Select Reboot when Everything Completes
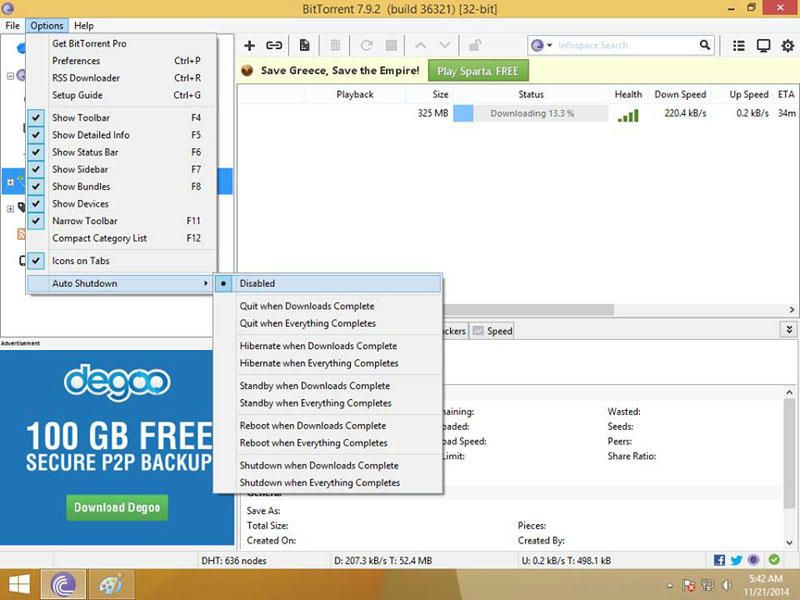This screenshot has width=800, height=600. click(328, 443)
